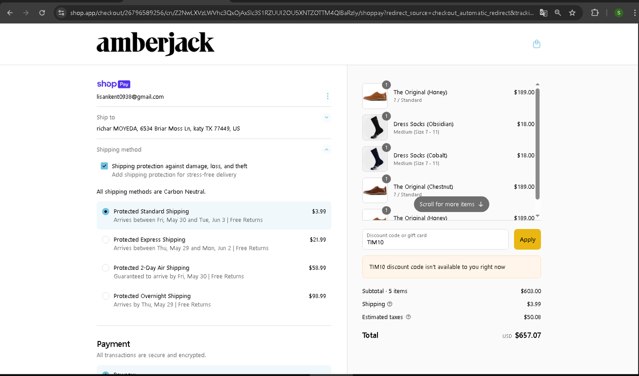Viewport: 639px width, 376px height.
Task: Open the Shop Pay account options menu
Action: 327,96
